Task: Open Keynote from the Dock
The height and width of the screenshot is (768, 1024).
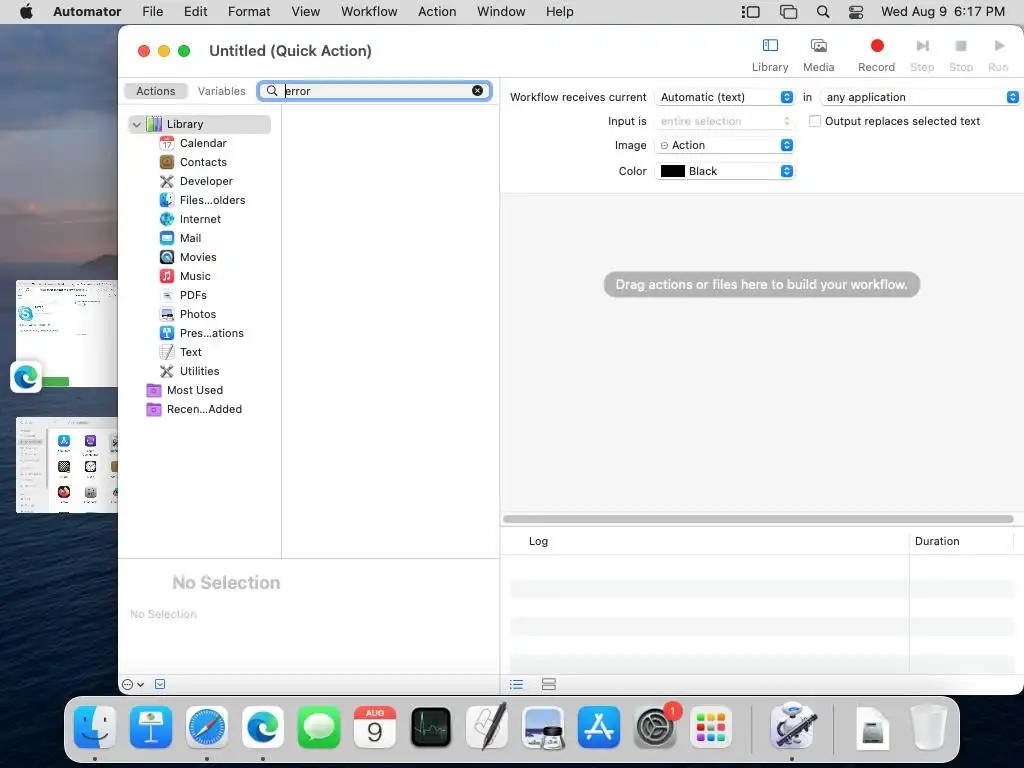Action: click(151, 727)
